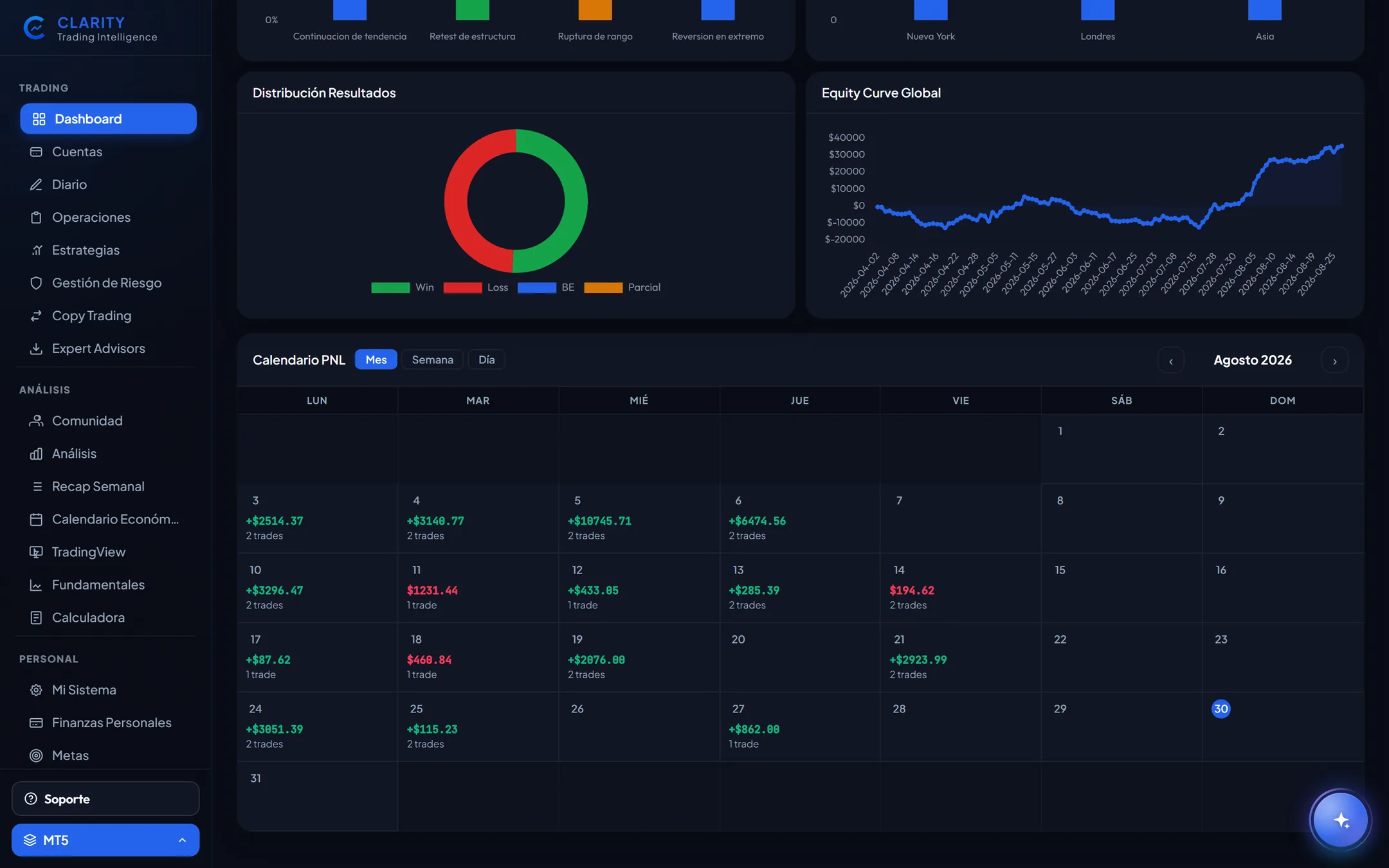Click the Comunidad people icon
The image size is (1389, 868).
click(36, 420)
